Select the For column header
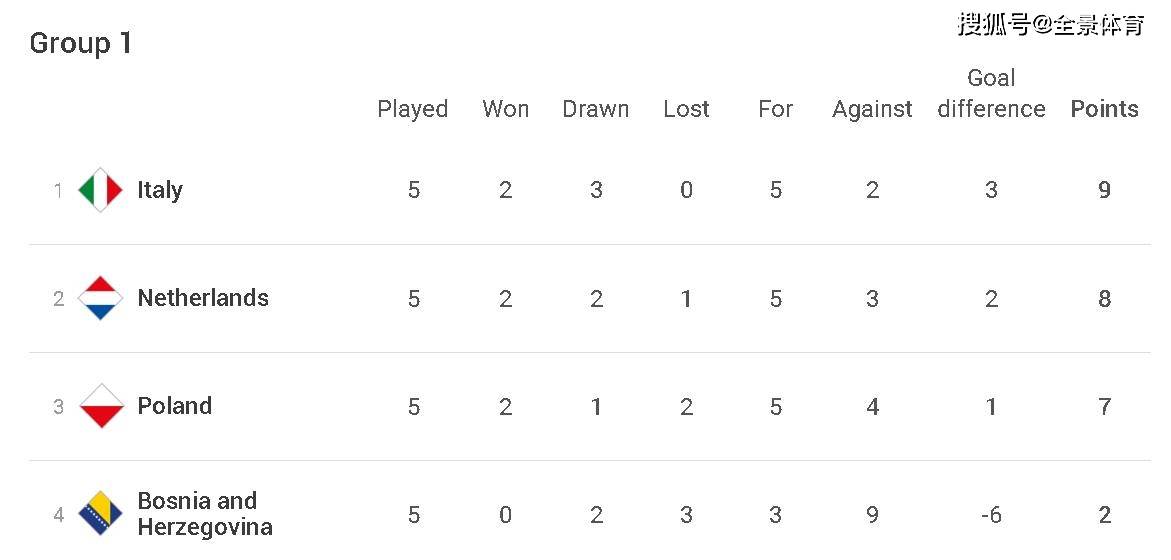The width and height of the screenshot is (1171, 560). tap(775, 109)
